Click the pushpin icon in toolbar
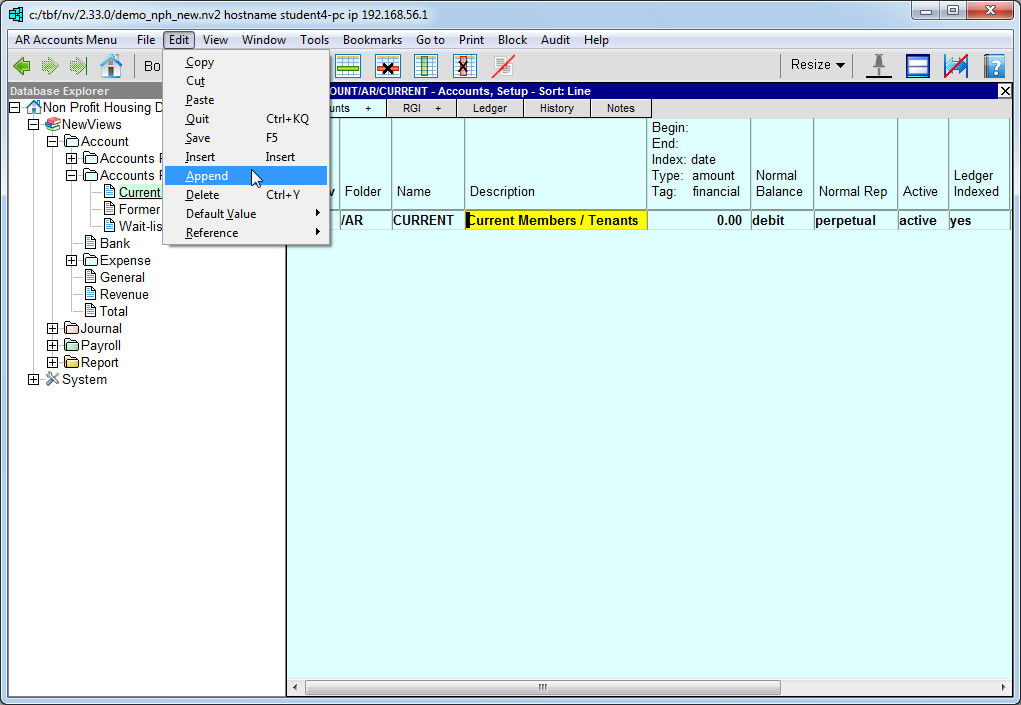This screenshot has width=1021, height=705. (x=878, y=66)
